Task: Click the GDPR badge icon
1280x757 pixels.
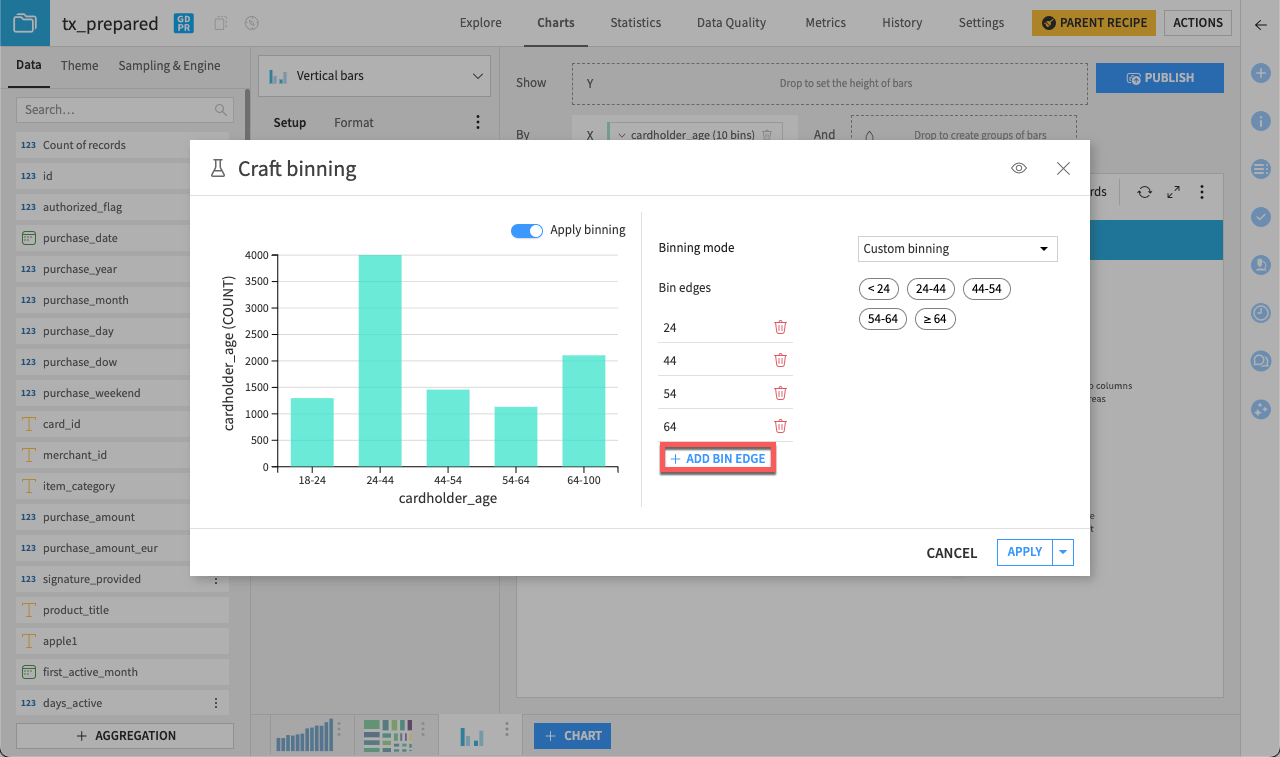Action: tap(184, 23)
